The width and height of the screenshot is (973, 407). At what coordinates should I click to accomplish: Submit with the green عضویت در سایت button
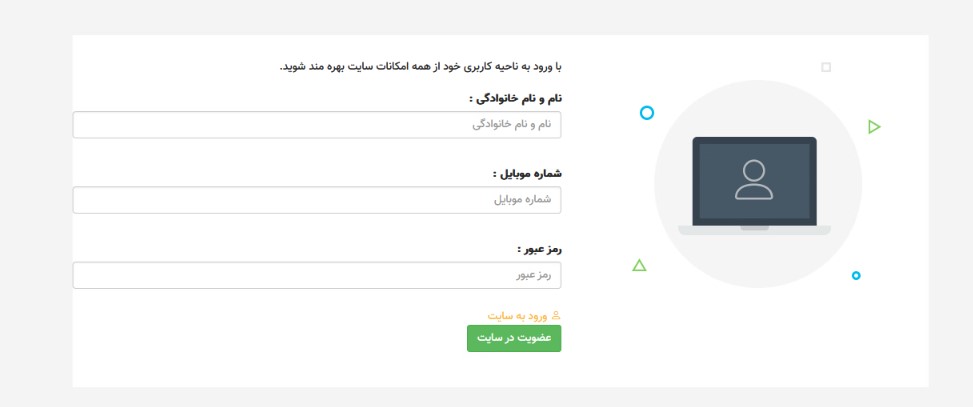[514, 338]
